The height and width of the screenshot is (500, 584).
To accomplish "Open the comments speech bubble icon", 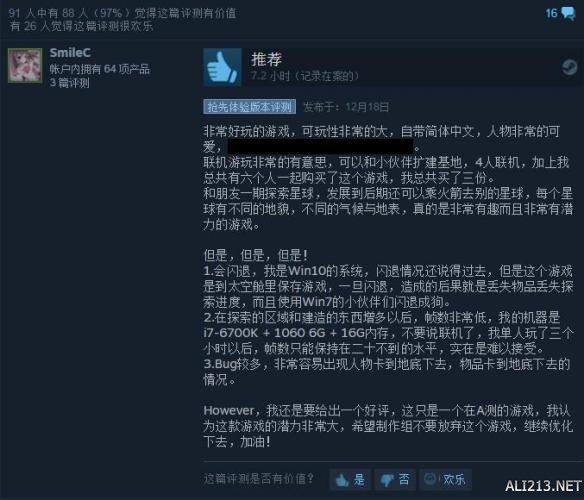I will point(568,14).
